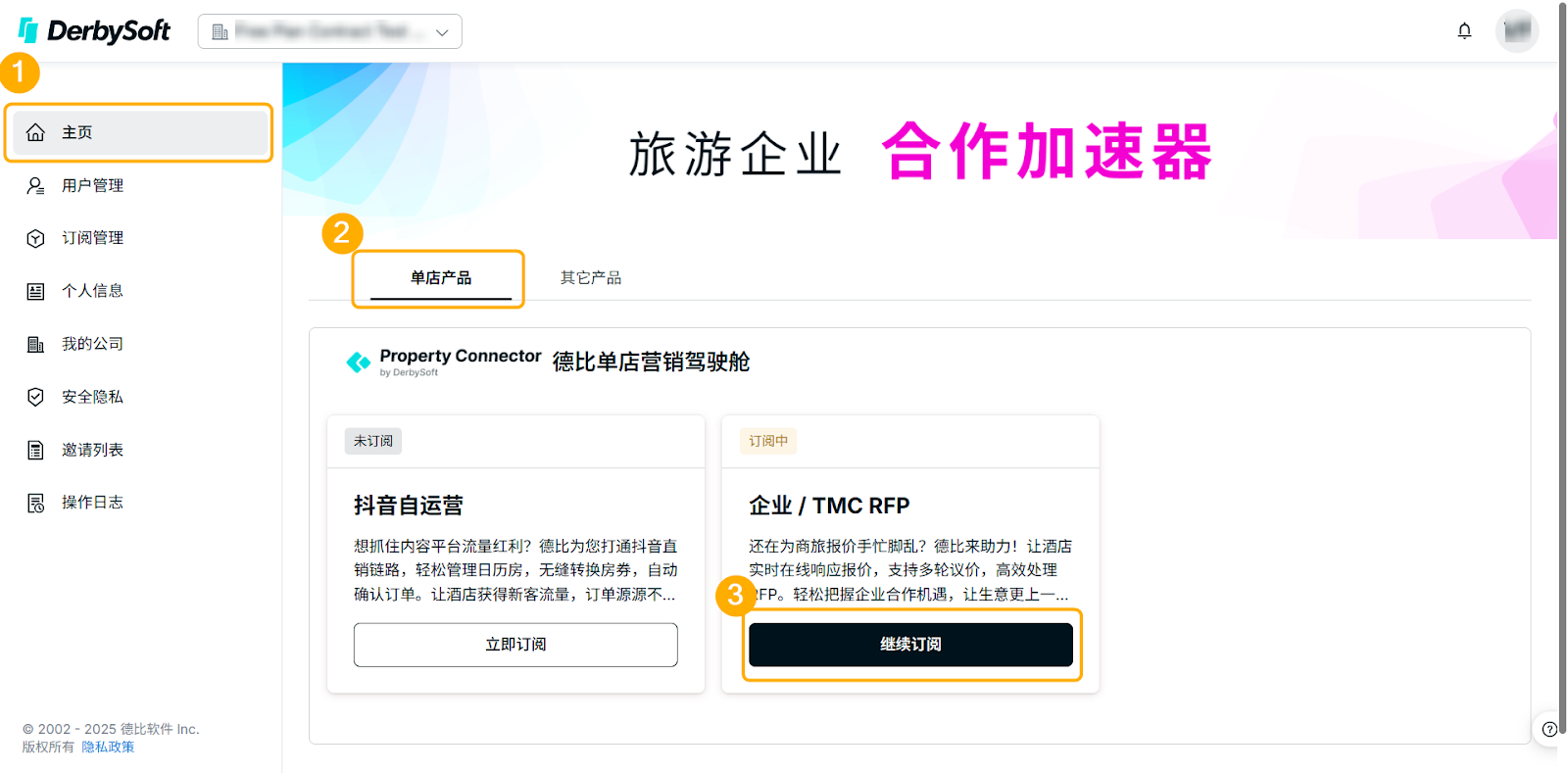Click the operation log icon

[35, 503]
